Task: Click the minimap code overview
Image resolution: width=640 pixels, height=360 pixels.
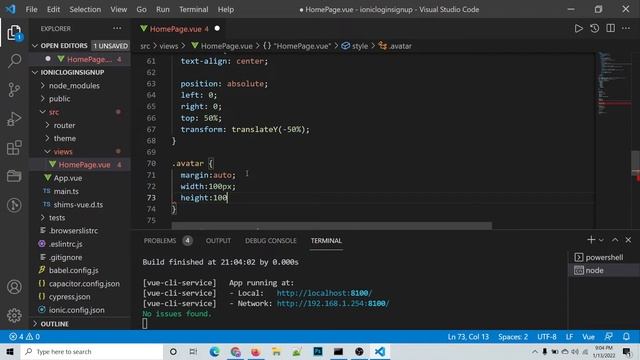Action: (x=614, y=84)
